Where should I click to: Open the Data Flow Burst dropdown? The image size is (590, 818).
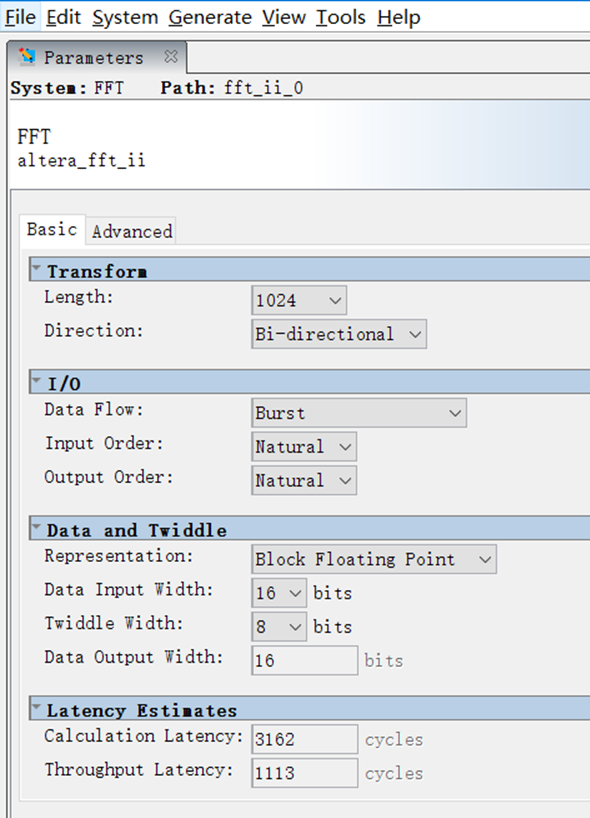pyautogui.click(x=359, y=413)
